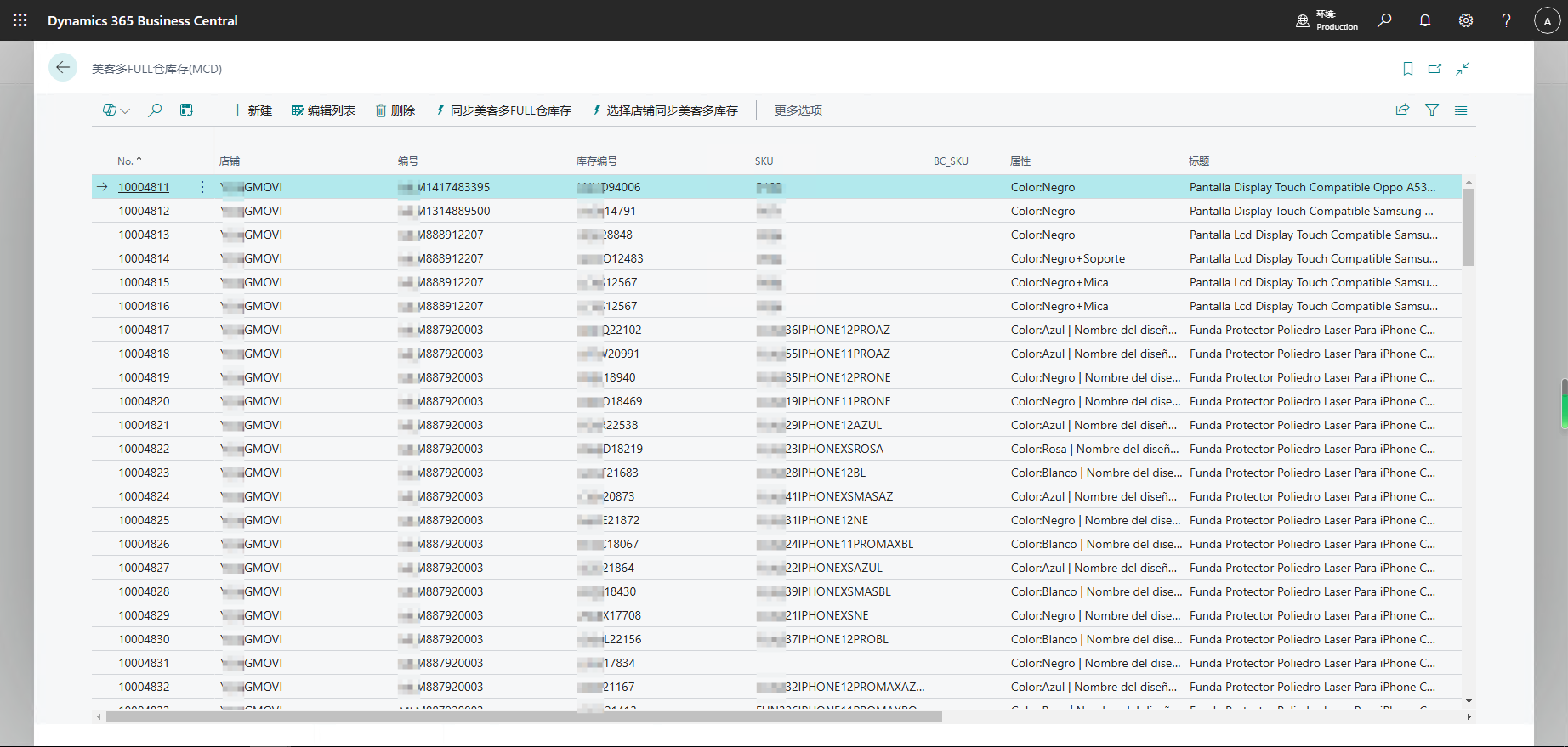The image size is (1568, 747).
Task: Toggle the filter pane funnel icon
Action: [x=1432, y=110]
